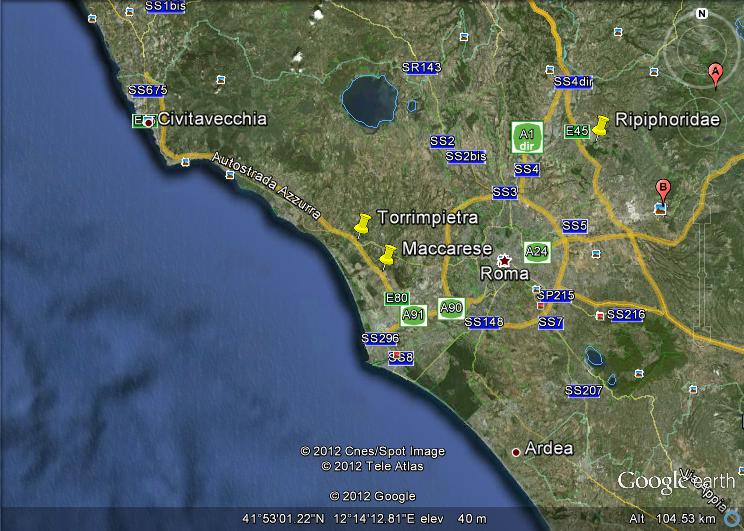Click the green A24 highway shield
744x531 pixels.
tap(537, 252)
